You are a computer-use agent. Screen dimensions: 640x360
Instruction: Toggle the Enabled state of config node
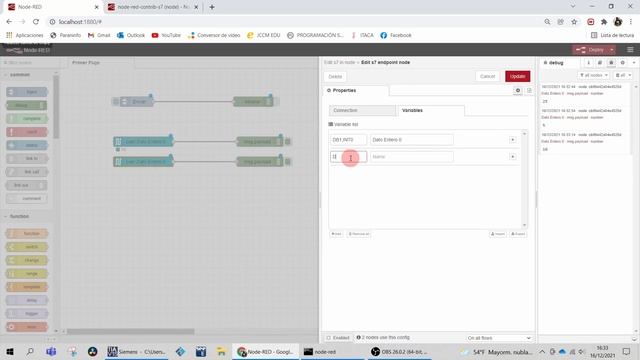338,338
